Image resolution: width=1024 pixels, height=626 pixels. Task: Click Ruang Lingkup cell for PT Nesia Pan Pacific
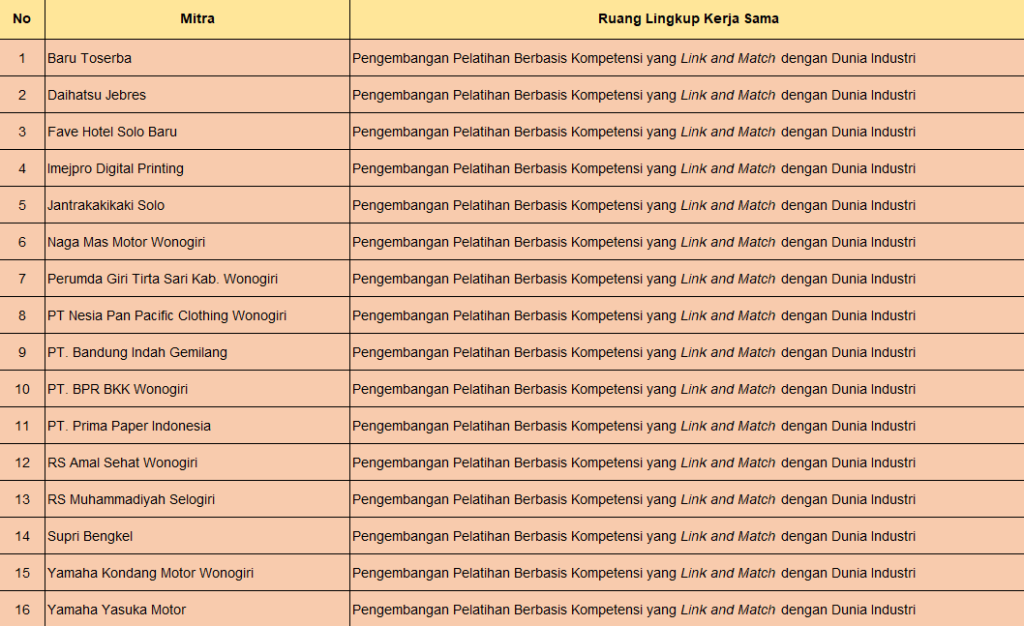click(687, 315)
